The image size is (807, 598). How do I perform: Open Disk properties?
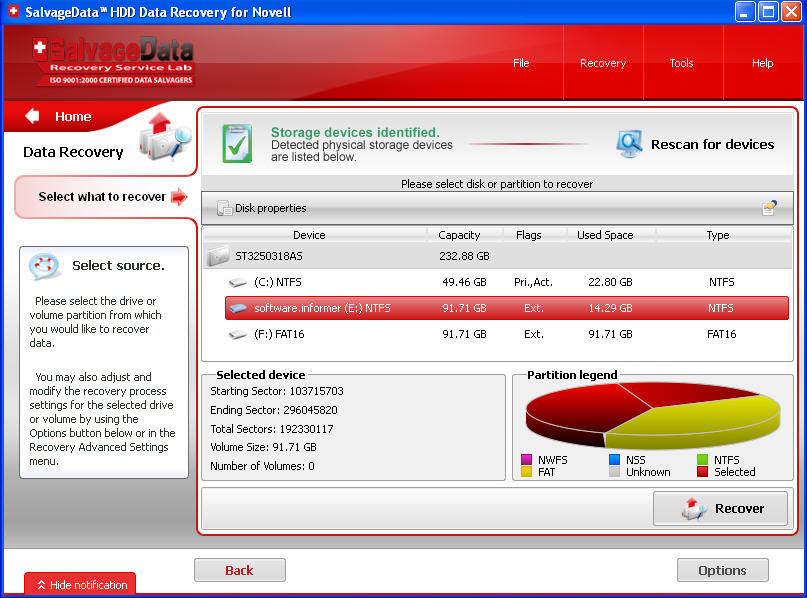pos(270,208)
